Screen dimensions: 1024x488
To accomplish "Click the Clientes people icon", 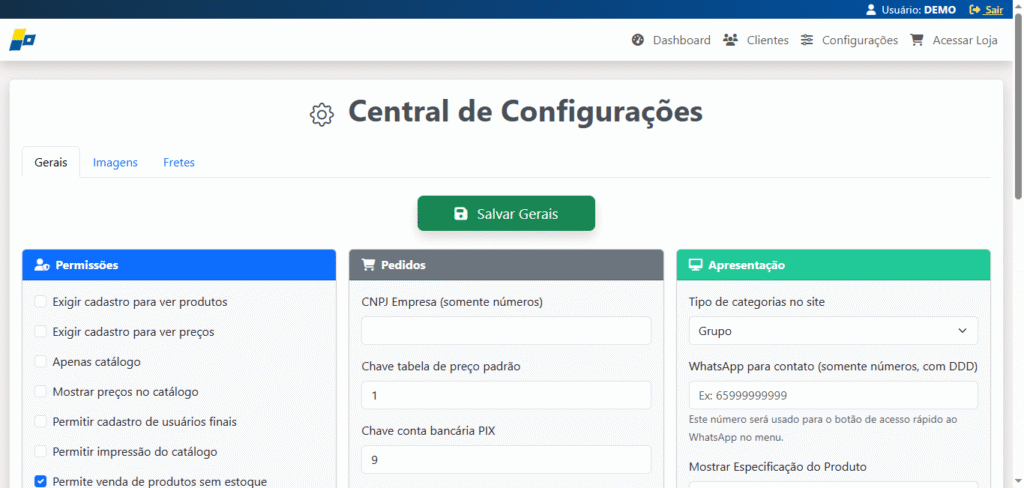I will click(730, 40).
